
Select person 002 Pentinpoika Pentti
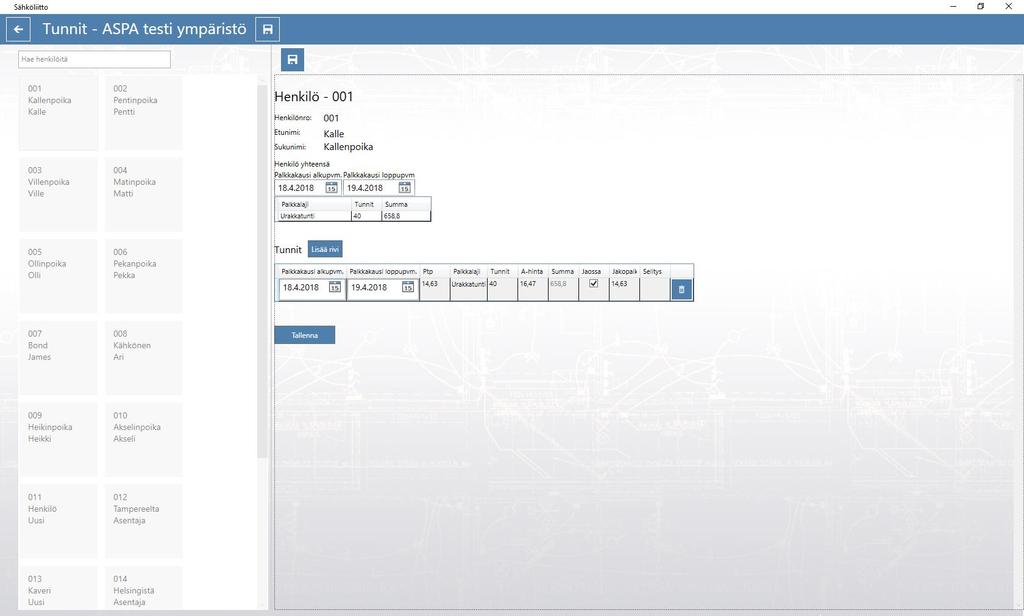tap(144, 112)
